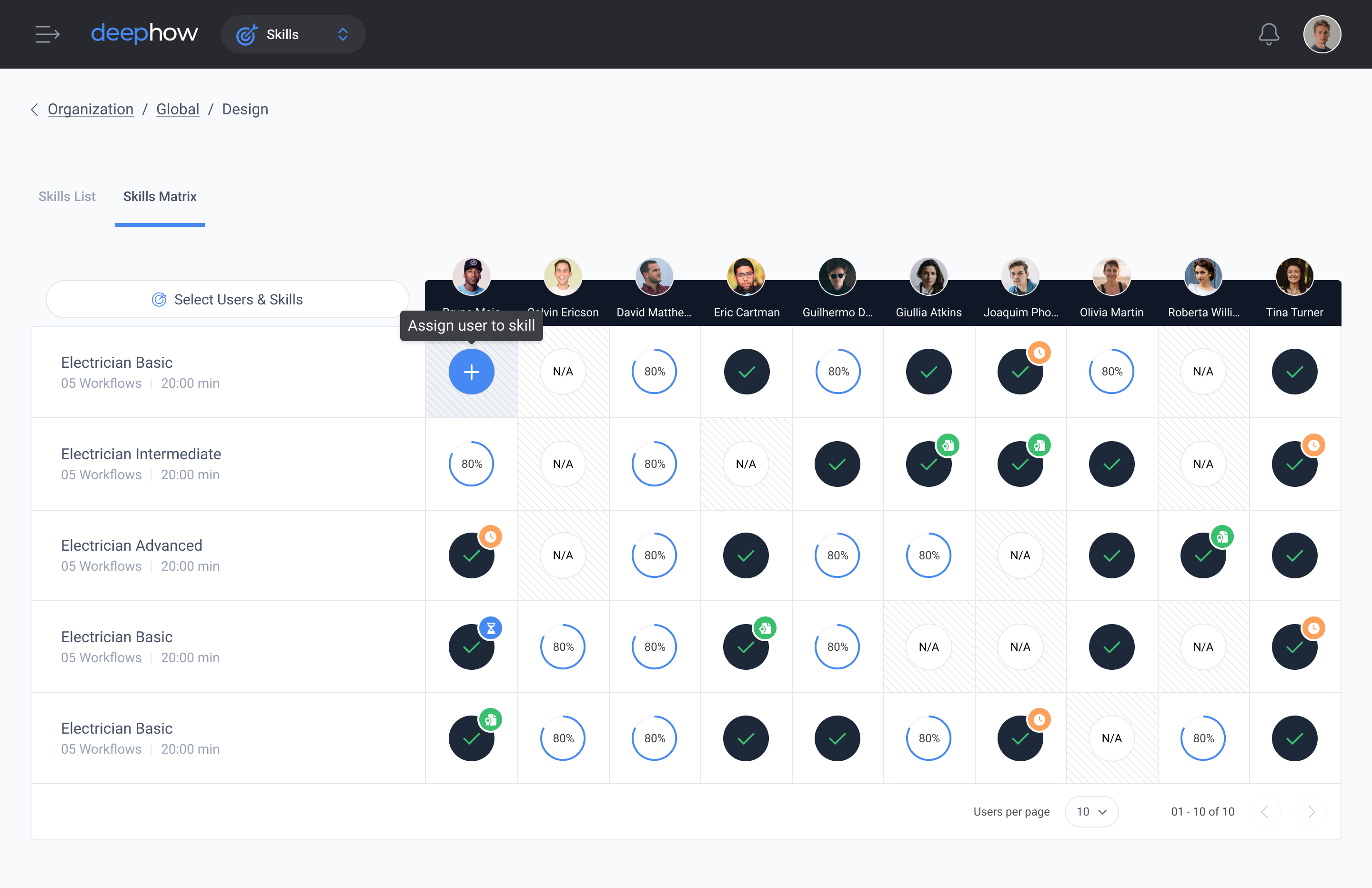
Task: Click Olivia Martin's checkmark in Advanced row
Action: click(x=1111, y=556)
